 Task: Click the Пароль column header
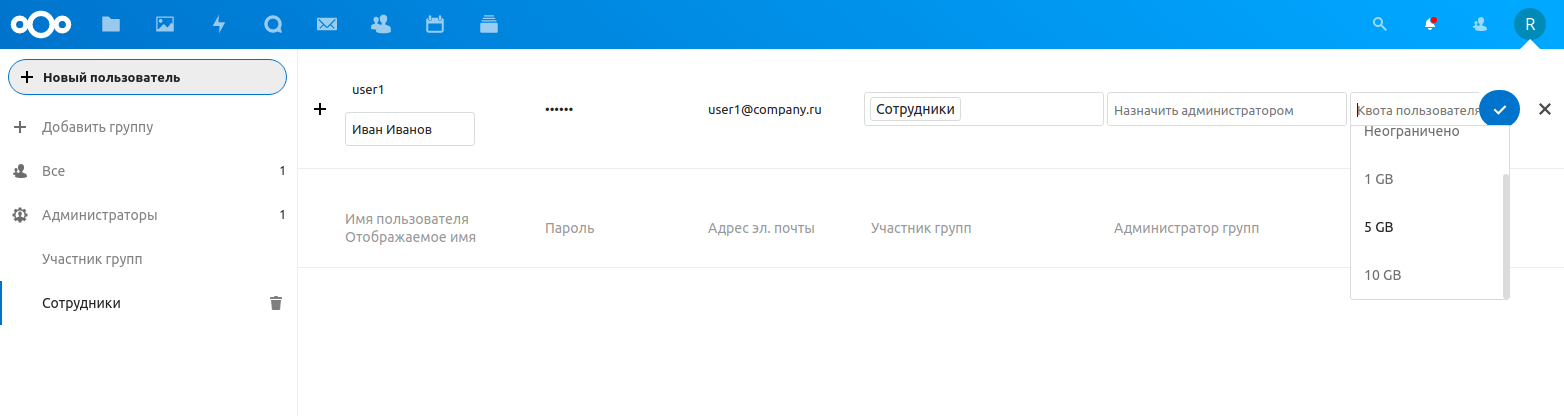click(x=570, y=228)
